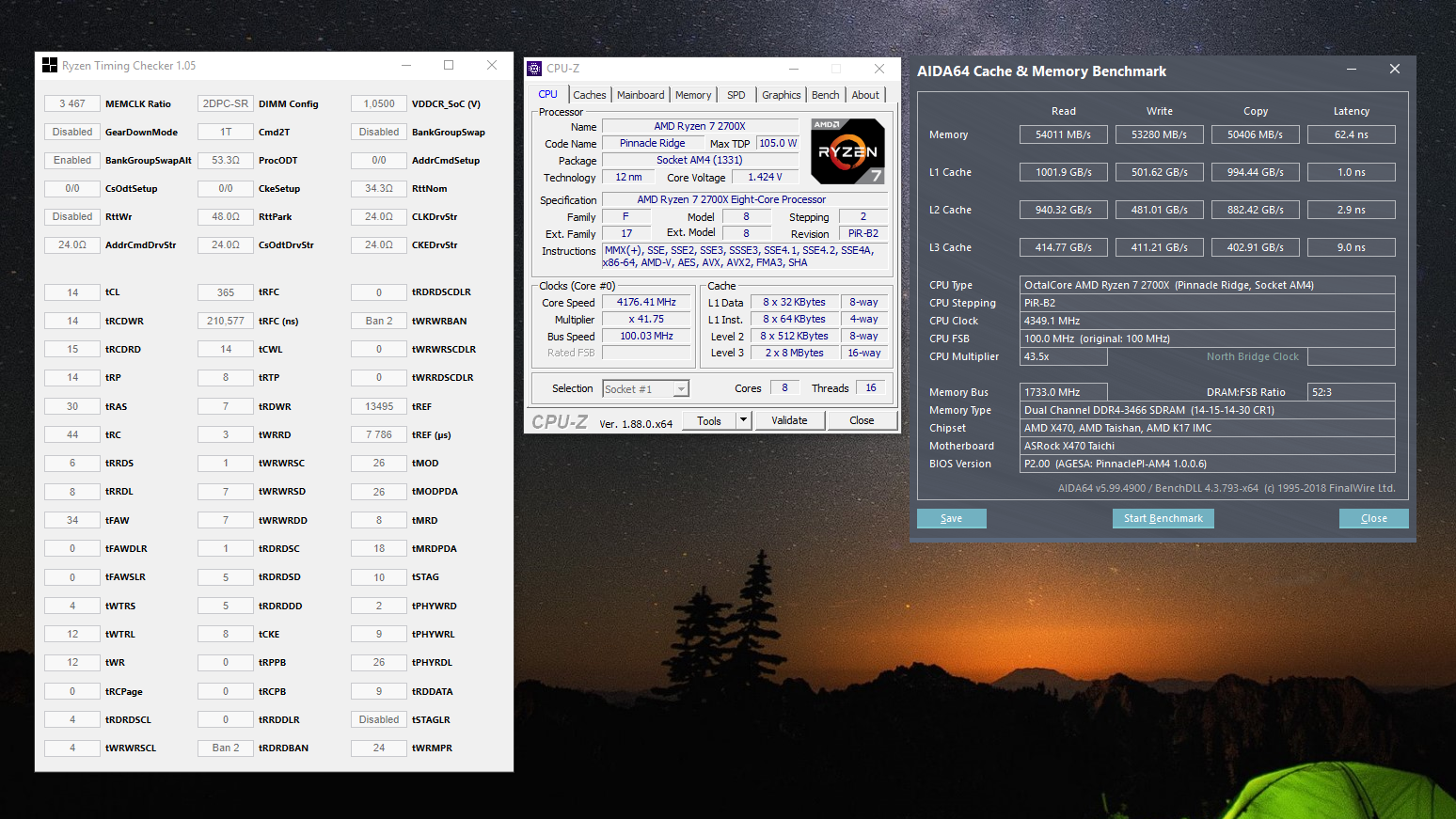Viewport: 1456px width, 819px height.
Task: Click Start Benchmark in AIDA64
Action: click(1163, 518)
